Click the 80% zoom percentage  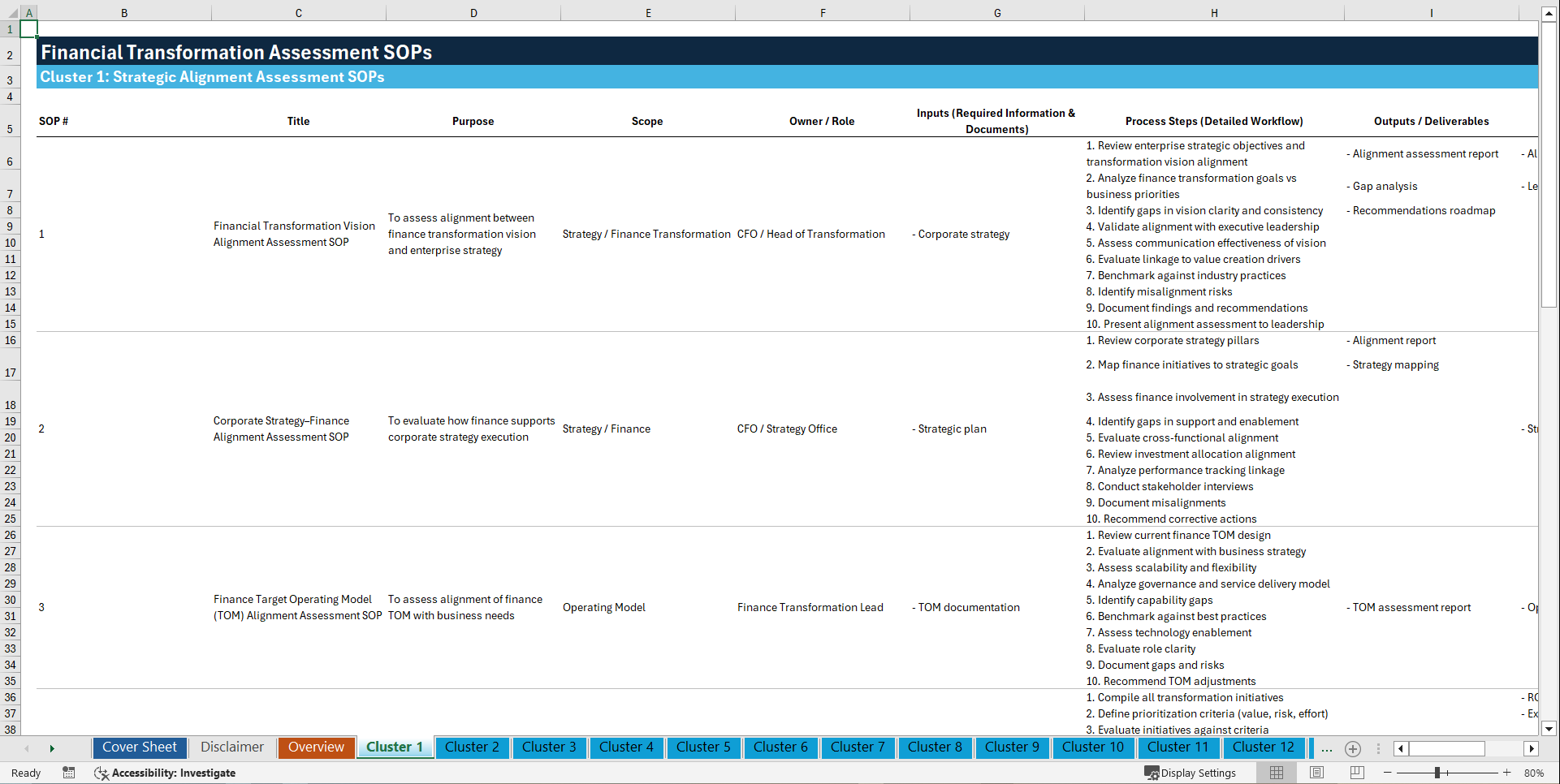click(1534, 773)
